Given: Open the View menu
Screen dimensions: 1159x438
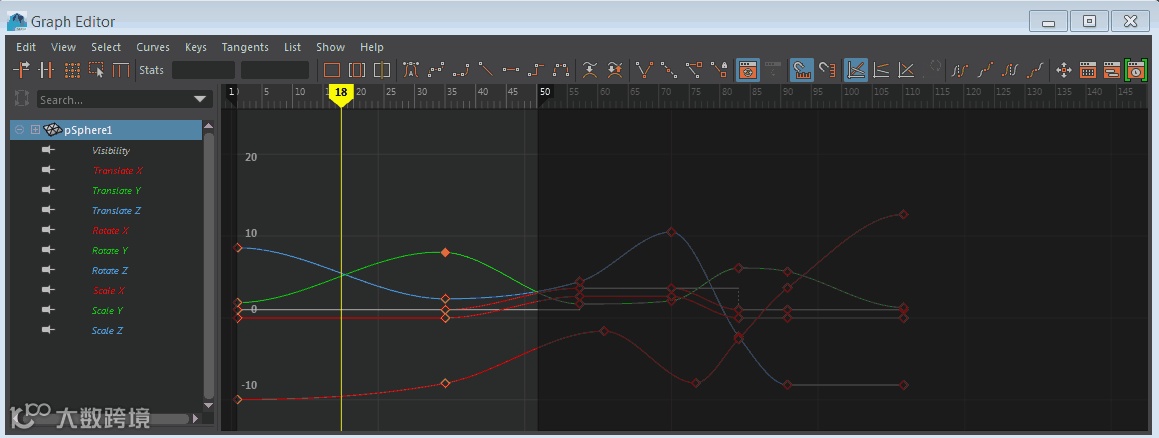Looking at the screenshot, I should pos(63,47).
